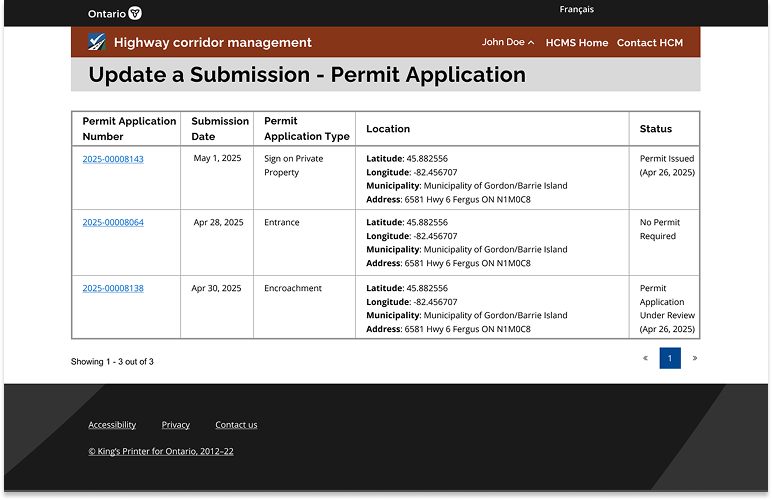This screenshot has height=500, width=772.
Task: Switch language to Français
Action: [x=577, y=9]
